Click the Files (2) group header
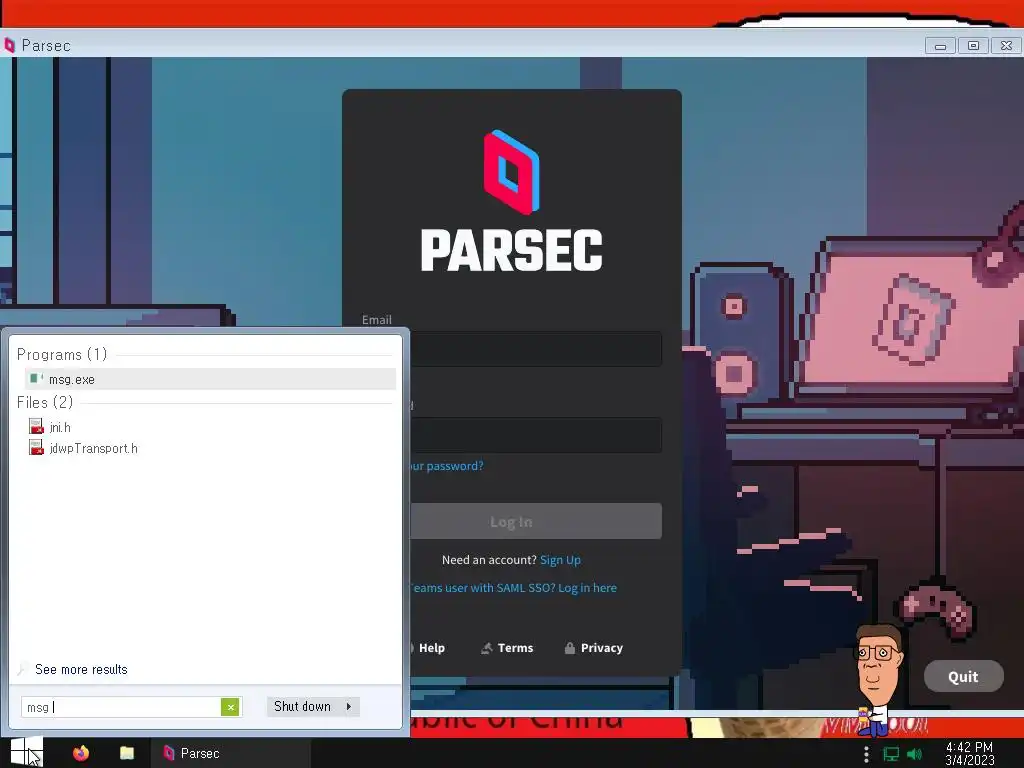Image resolution: width=1024 pixels, height=768 pixels. [x=45, y=402]
